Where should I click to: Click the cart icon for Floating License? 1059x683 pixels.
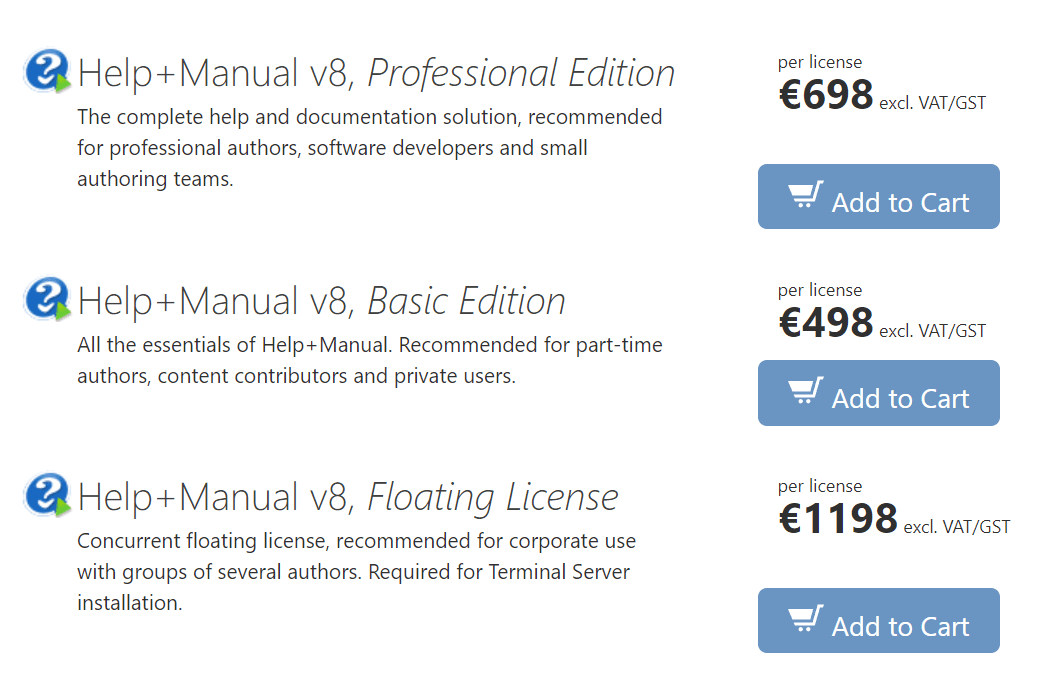pos(805,619)
